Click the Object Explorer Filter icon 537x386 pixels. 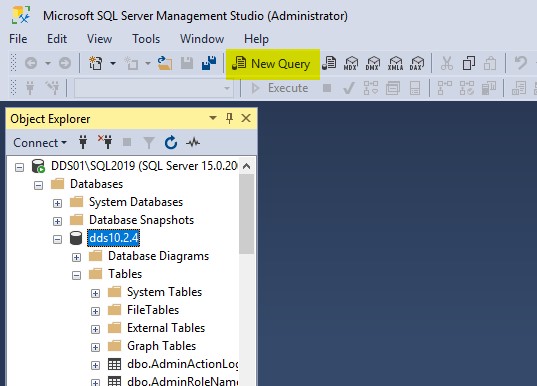click(149, 143)
